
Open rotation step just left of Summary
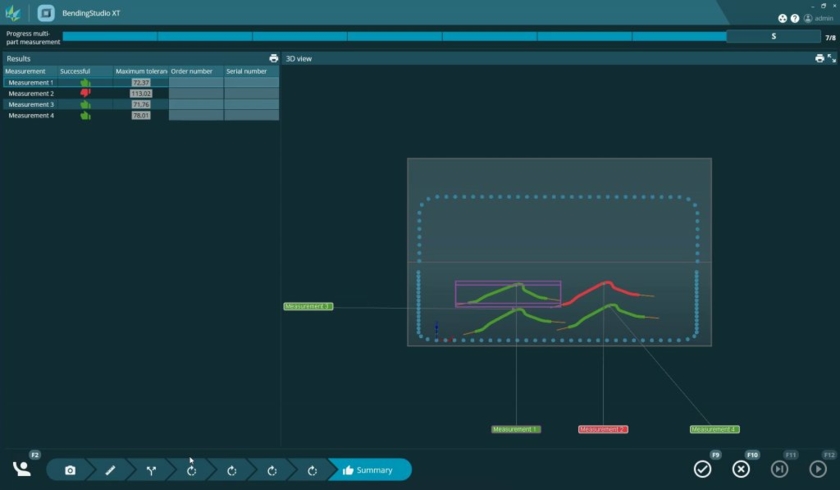tap(312, 470)
